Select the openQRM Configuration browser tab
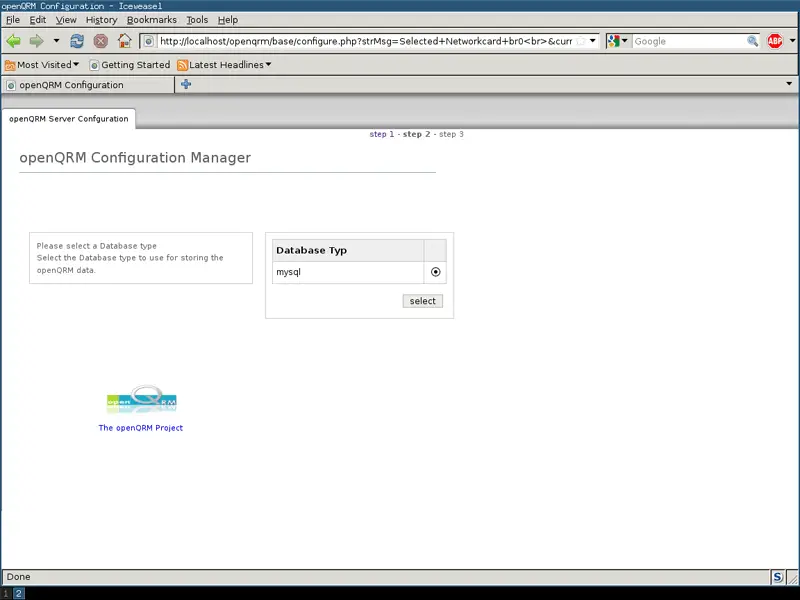The image size is (800, 600). tap(87, 85)
